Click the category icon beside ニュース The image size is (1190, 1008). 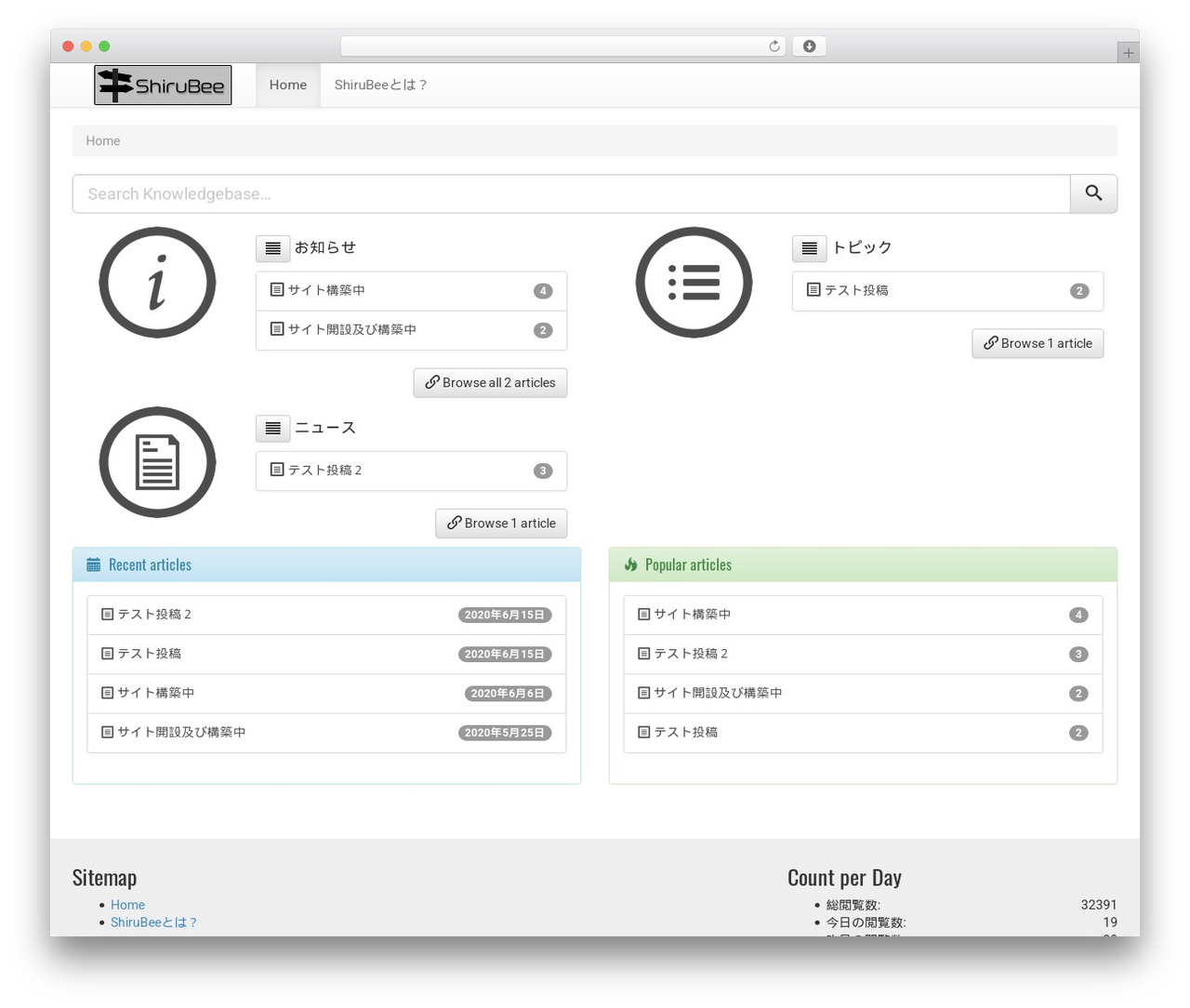coord(272,428)
